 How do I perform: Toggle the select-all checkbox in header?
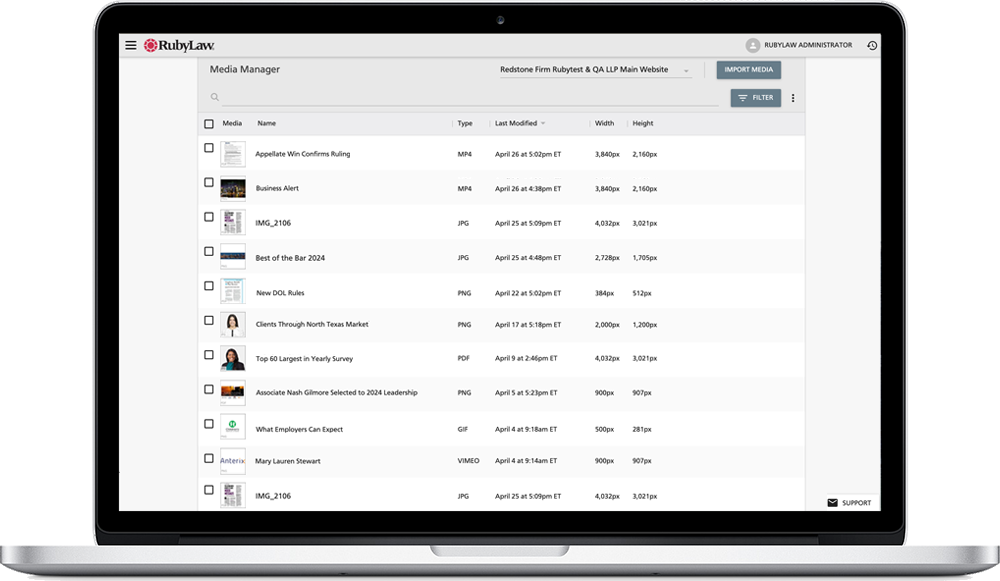pyautogui.click(x=209, y=124)
